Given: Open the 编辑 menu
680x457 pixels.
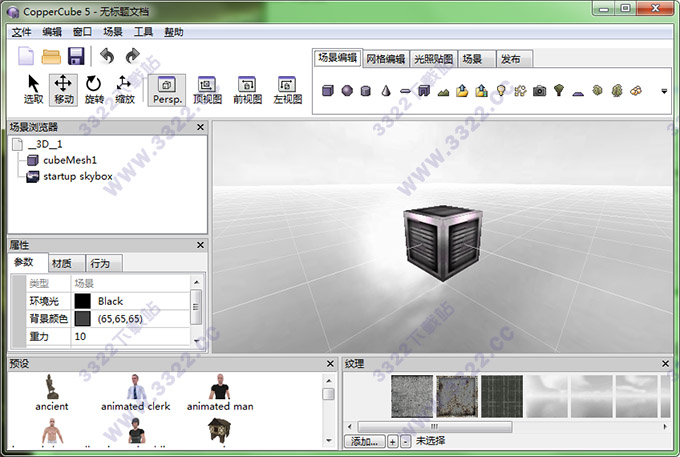Looking at the screenshot, I should click(x=52, y=32).
